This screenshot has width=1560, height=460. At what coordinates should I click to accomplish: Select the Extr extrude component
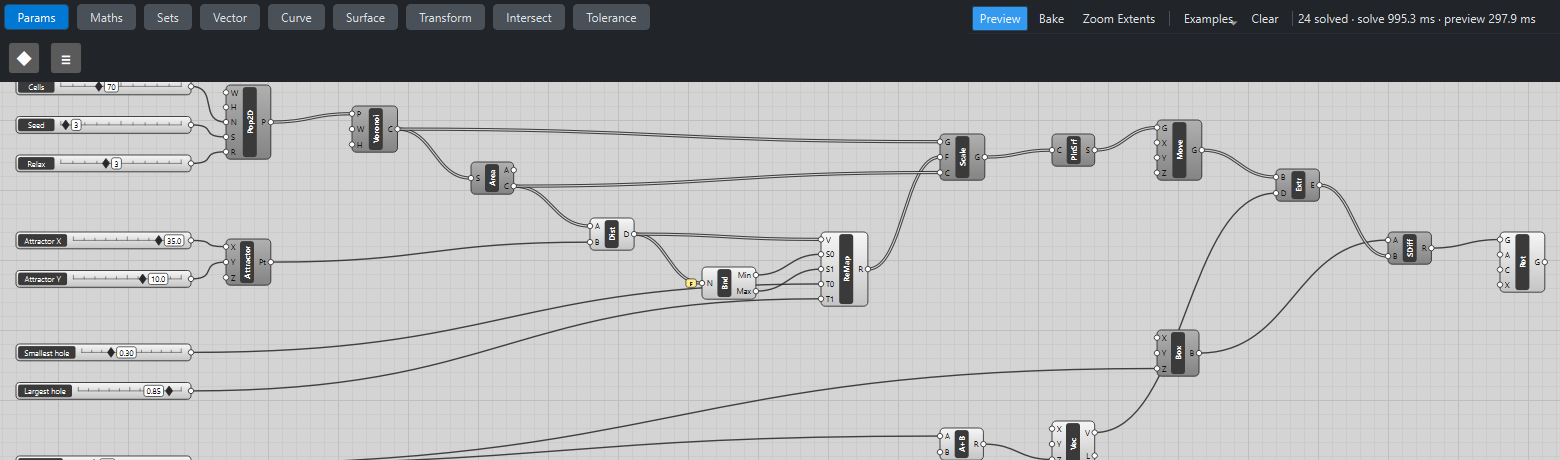[1298, 185]
